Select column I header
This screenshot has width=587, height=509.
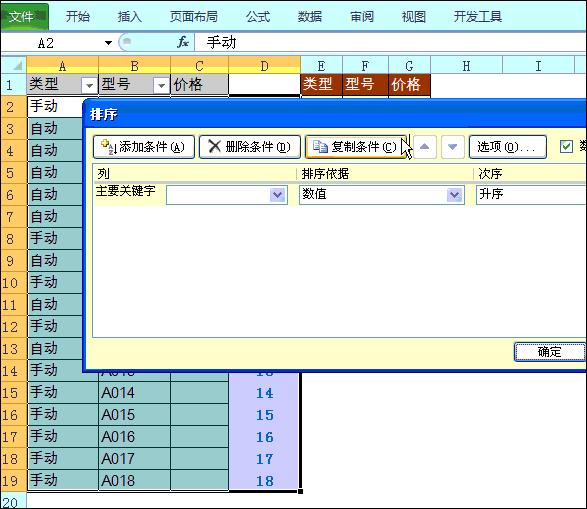[x=538, y=66]
